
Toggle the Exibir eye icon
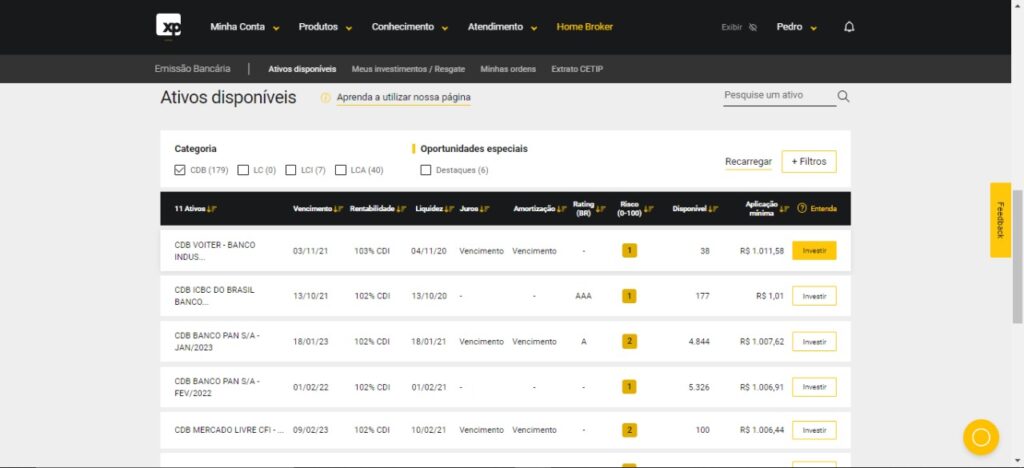coord(753,28)
